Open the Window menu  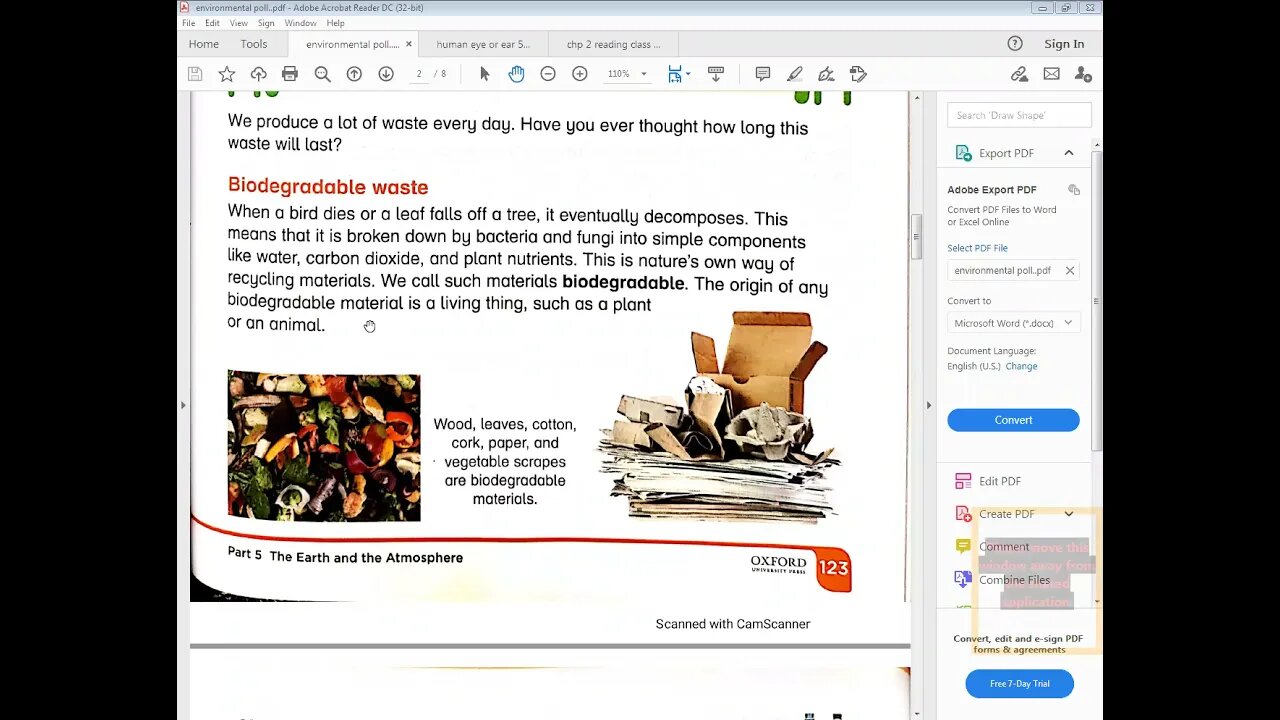(x=300, y=23)
